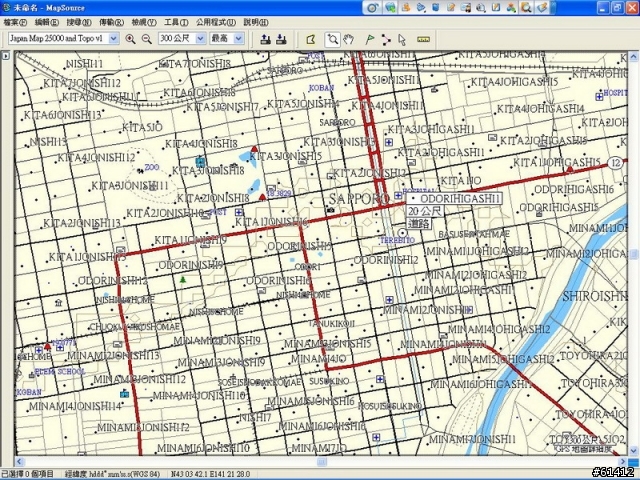Select the arrow Selection tool
The width and height of the screenshot is (640, 480).
[402, 40]
